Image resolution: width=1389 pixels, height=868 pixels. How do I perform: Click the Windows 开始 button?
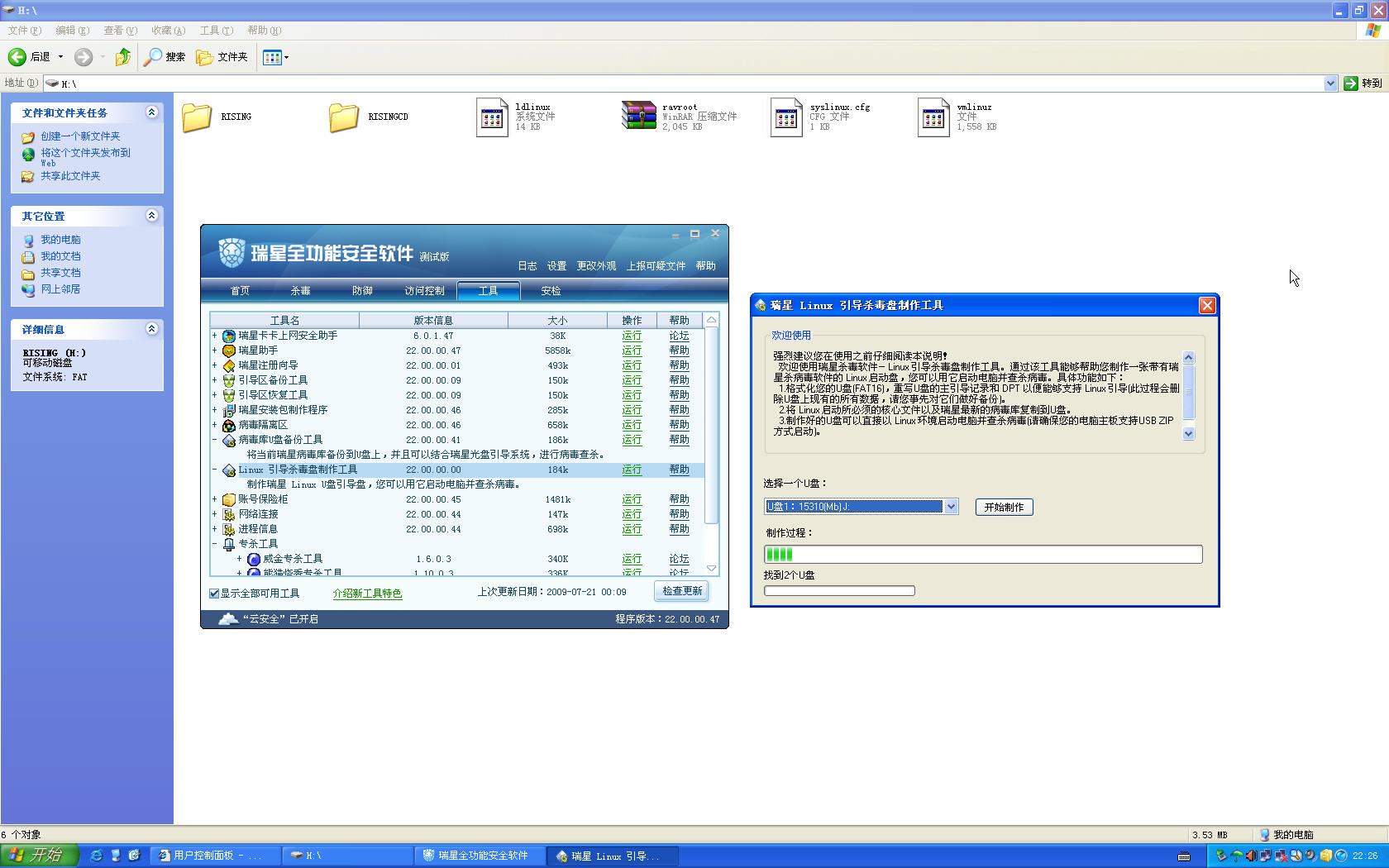tap(39, 856)
